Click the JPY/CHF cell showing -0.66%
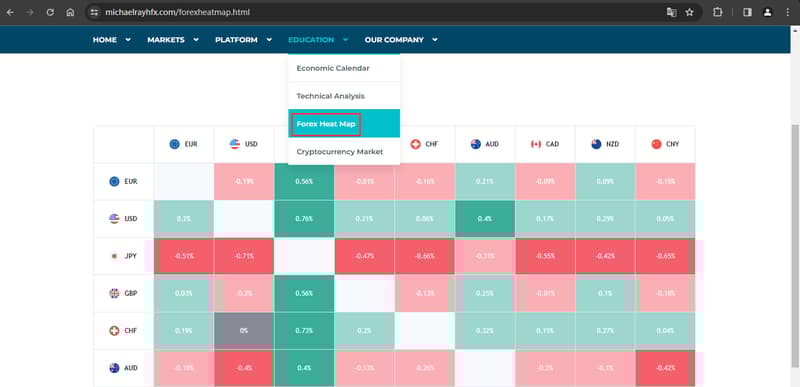This screenshot has width=800, height=387. 424,256
